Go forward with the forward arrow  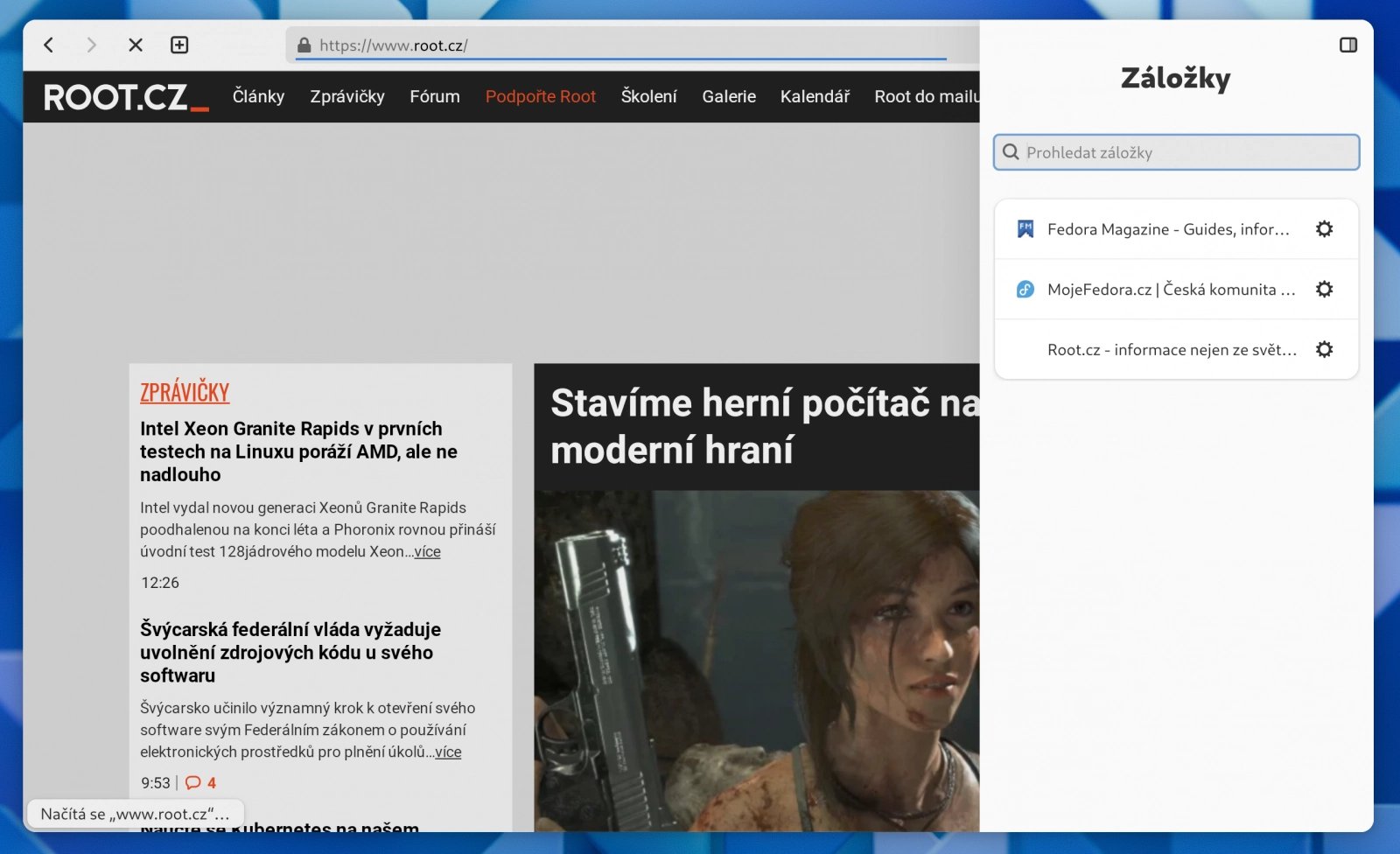point(91,45)
